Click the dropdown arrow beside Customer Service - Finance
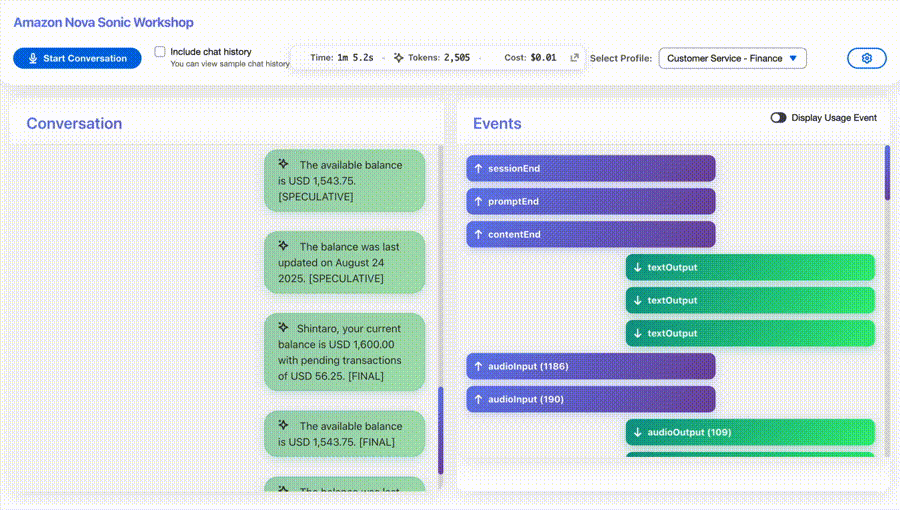This screenshot has width=900, height=510. [x=793, y=58]
